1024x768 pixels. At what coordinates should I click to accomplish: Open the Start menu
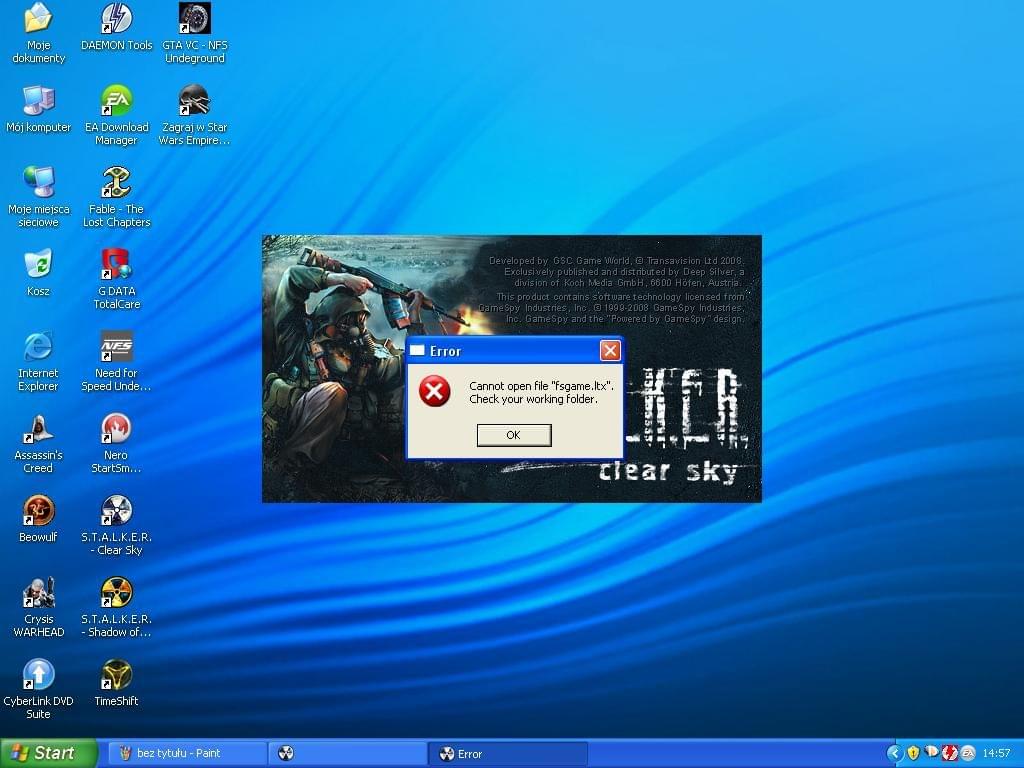point(48,753)
